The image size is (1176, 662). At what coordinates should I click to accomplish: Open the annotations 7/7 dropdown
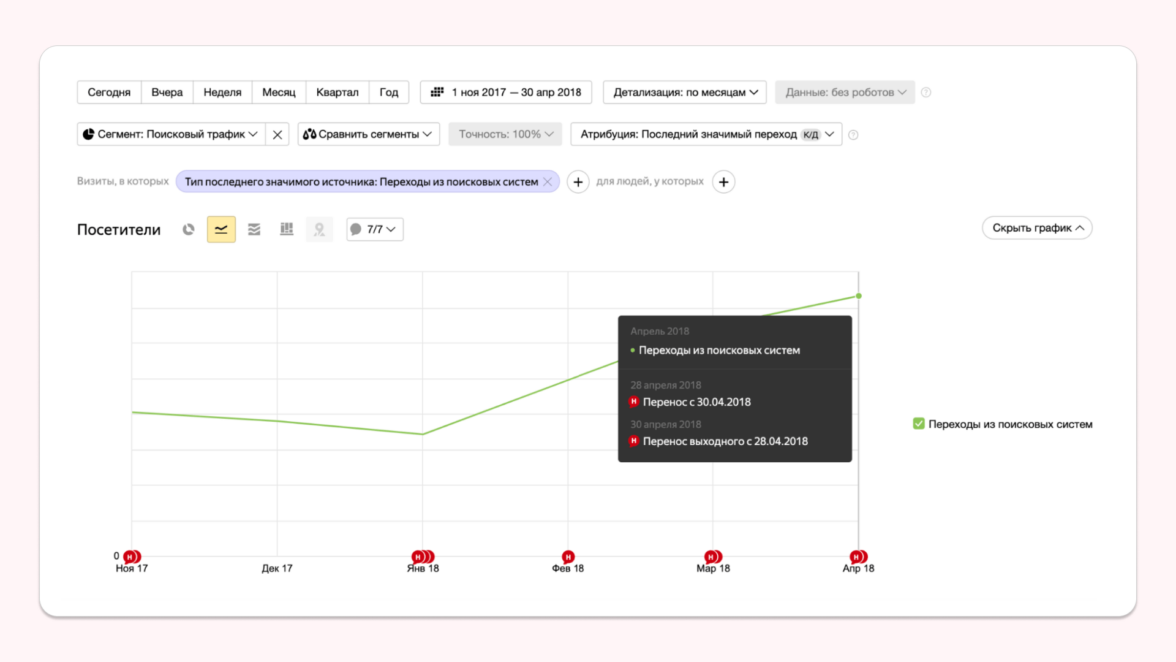(x=375, y=229)
